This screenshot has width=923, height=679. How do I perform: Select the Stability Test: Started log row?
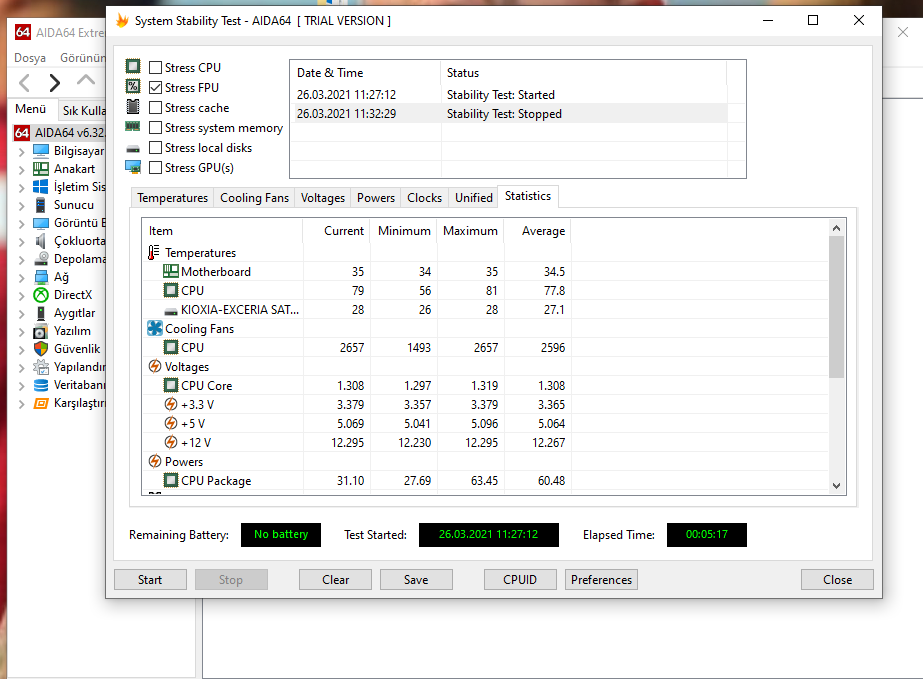point(510,94)
